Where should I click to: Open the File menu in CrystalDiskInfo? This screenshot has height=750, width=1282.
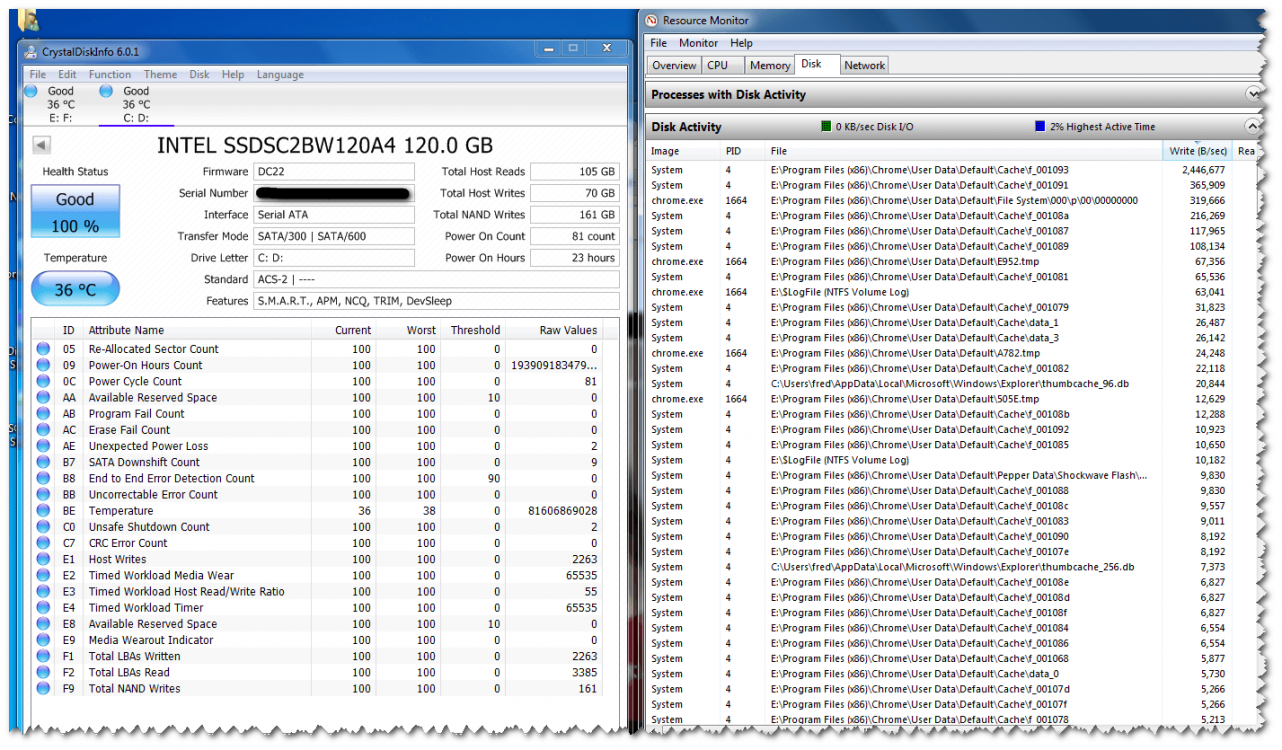point(38,74)
